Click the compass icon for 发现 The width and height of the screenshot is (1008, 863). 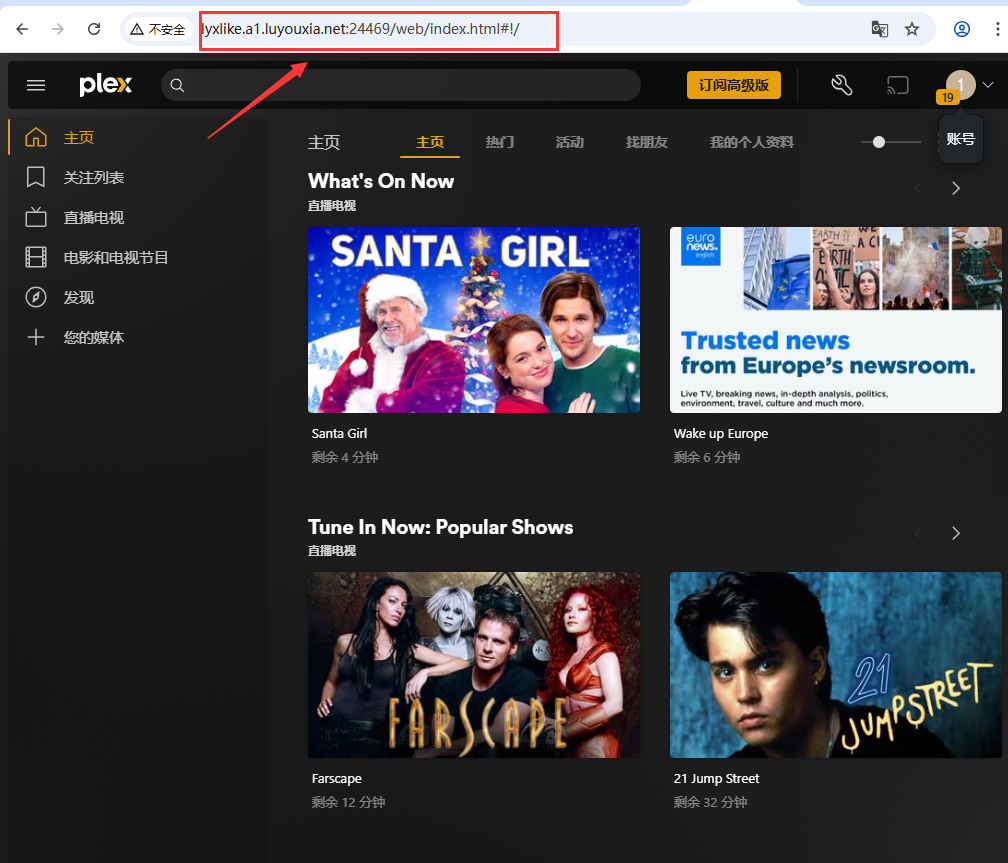36,297
